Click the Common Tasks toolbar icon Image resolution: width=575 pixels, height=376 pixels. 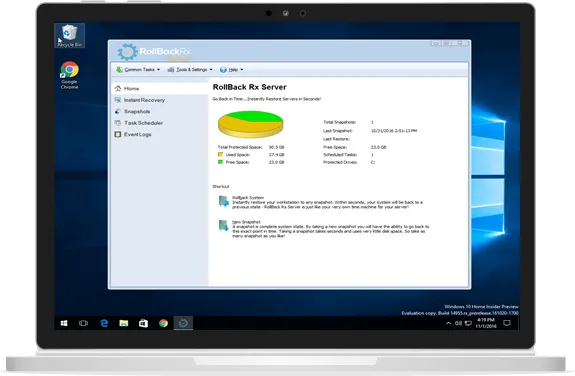pyautogui.click(x=119, y=69)
